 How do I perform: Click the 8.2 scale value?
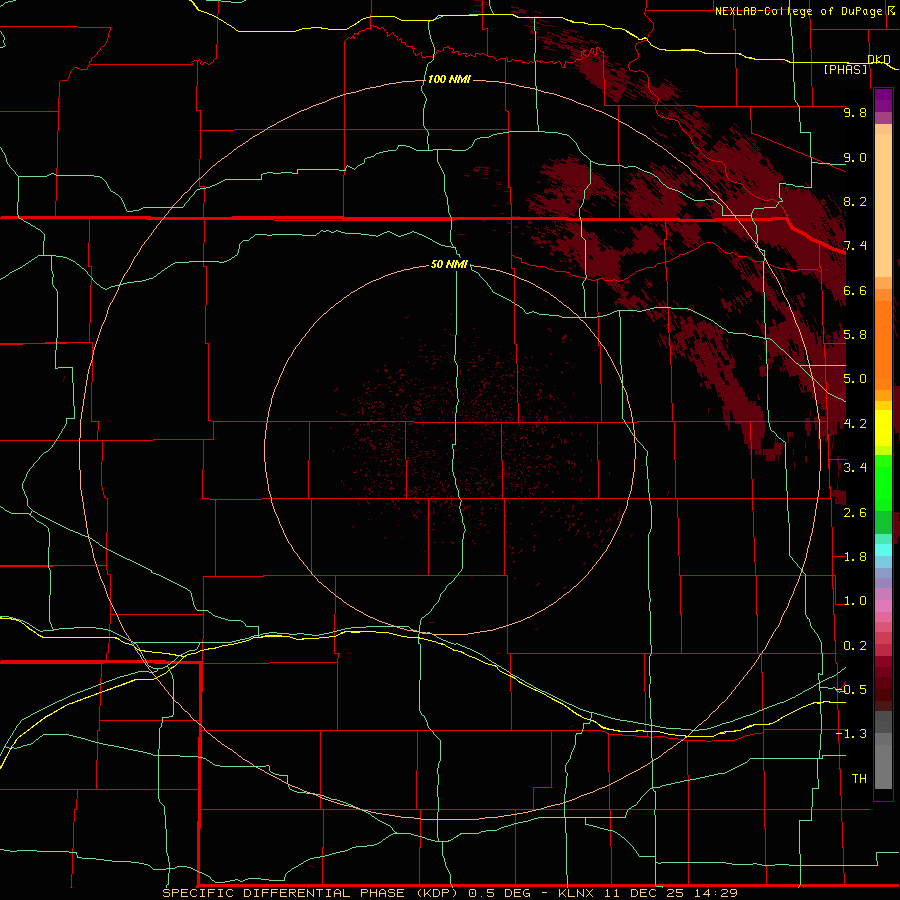pyautogui.click(x=855, y=201)
